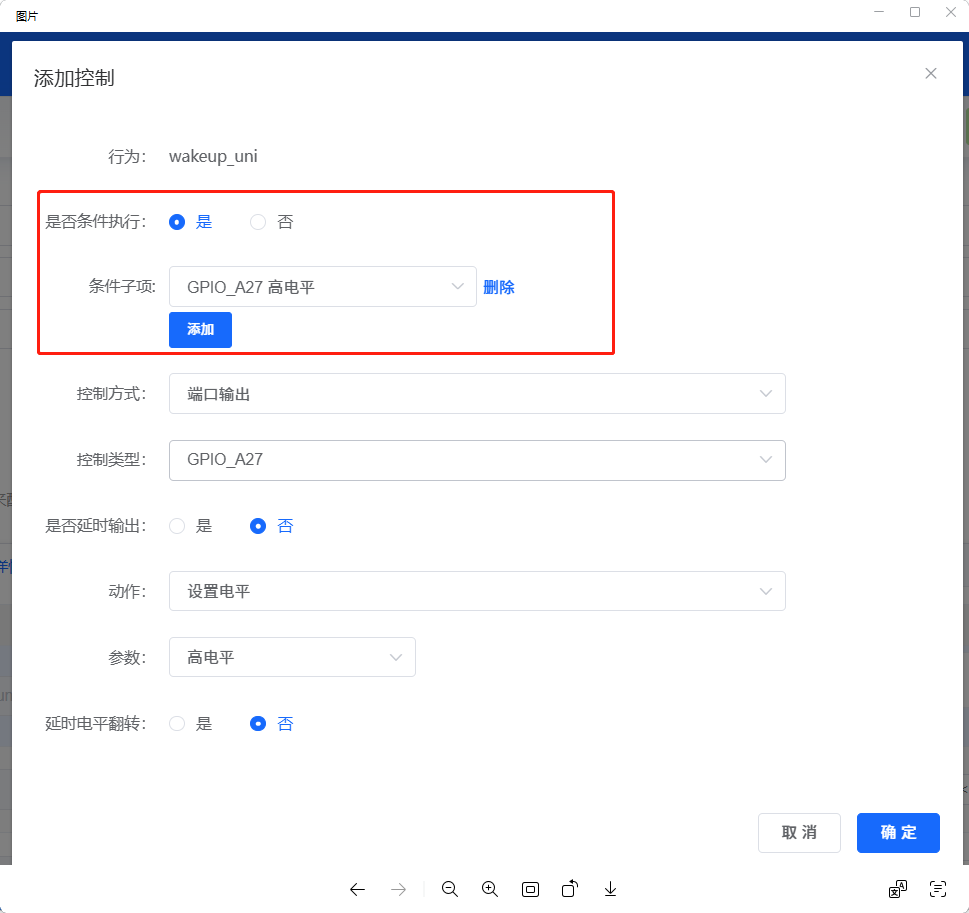
Task: Open the 参数 dropdown showing 高电平
Action: [292, 657]
